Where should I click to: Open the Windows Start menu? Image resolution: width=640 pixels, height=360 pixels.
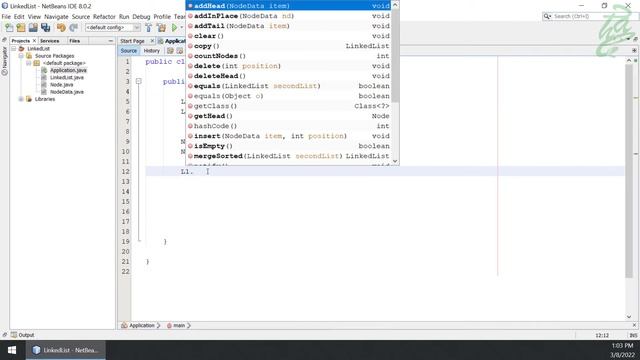(12, 350)
